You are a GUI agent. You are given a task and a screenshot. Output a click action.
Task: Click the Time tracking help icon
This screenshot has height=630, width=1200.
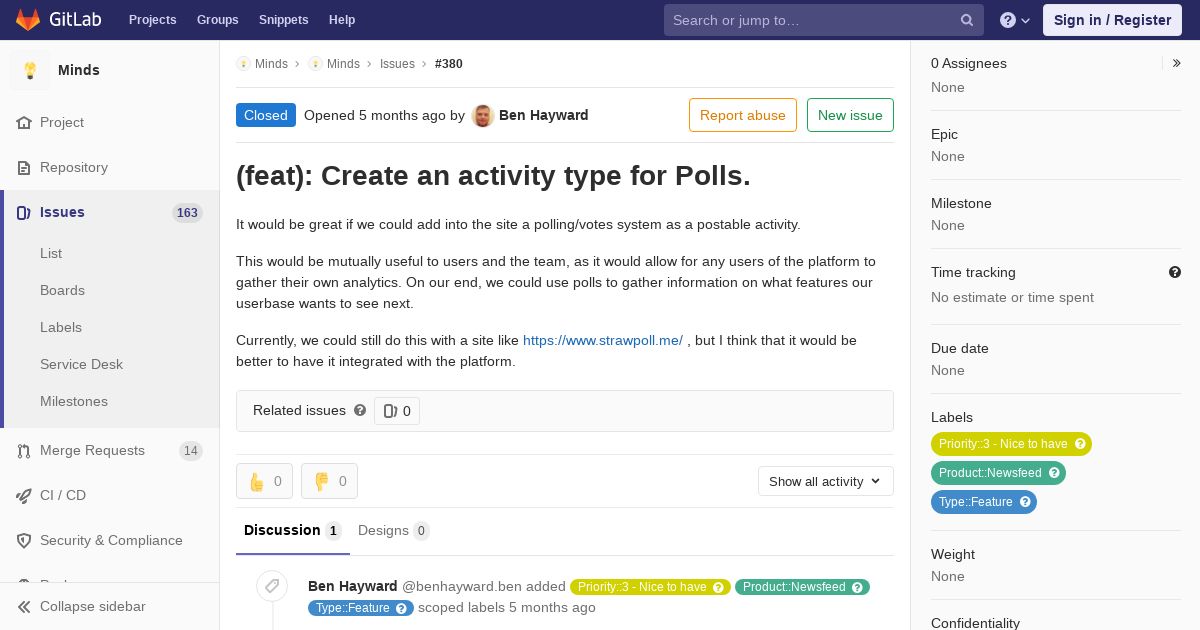pyautogui.click(x=1175, y=272)
